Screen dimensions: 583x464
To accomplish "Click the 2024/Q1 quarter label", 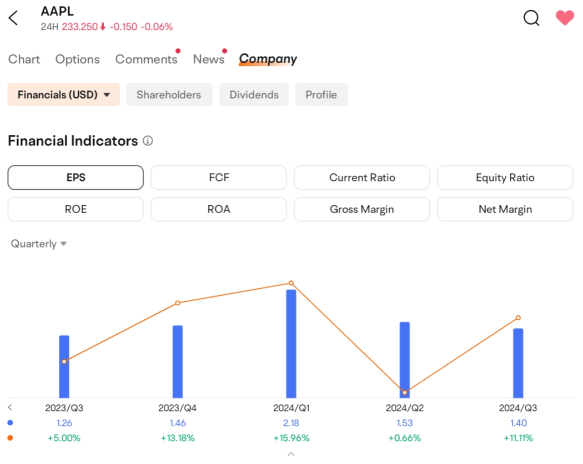I will click(291, 408).
